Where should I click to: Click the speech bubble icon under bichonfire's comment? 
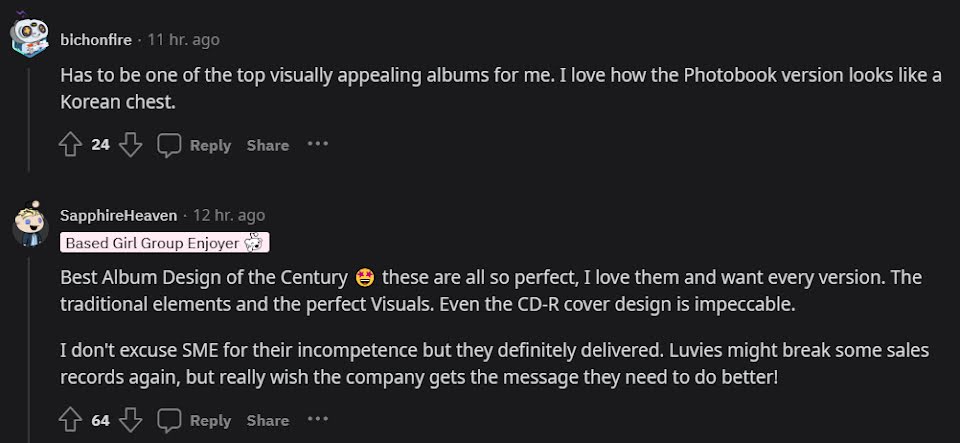(169, 145)
